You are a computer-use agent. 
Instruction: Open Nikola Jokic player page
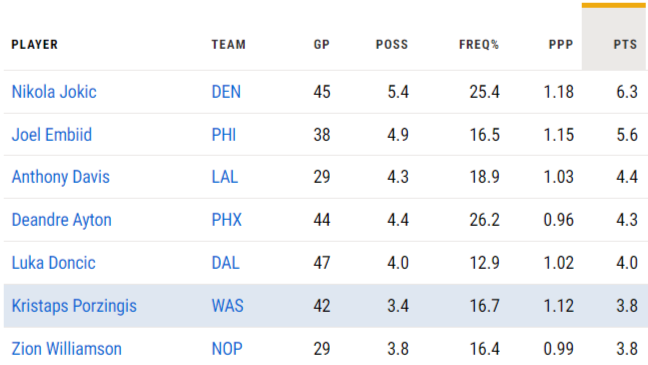click(54, 92)
